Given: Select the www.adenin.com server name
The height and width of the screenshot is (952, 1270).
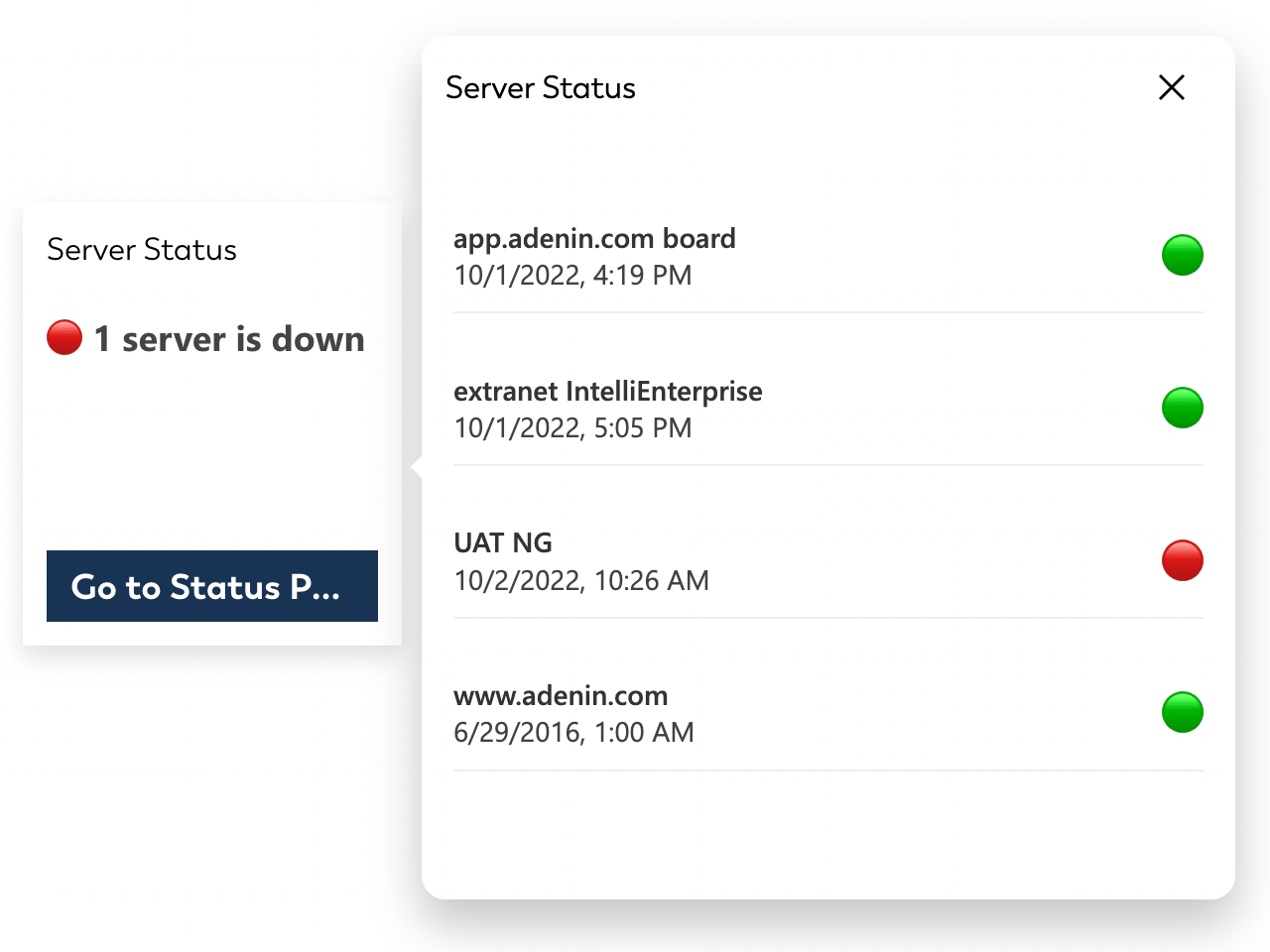Looking at the screenshot, I should [561, 696].
